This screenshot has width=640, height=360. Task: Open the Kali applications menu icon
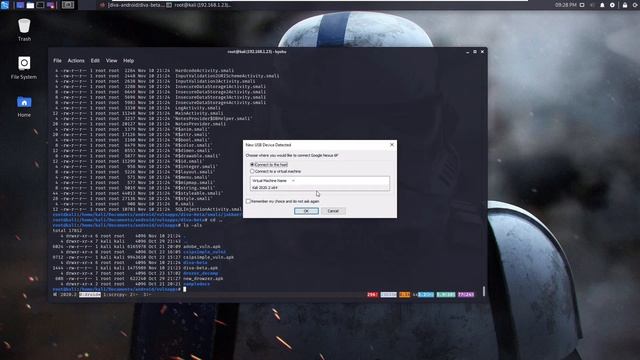click(x=4, y=5)
